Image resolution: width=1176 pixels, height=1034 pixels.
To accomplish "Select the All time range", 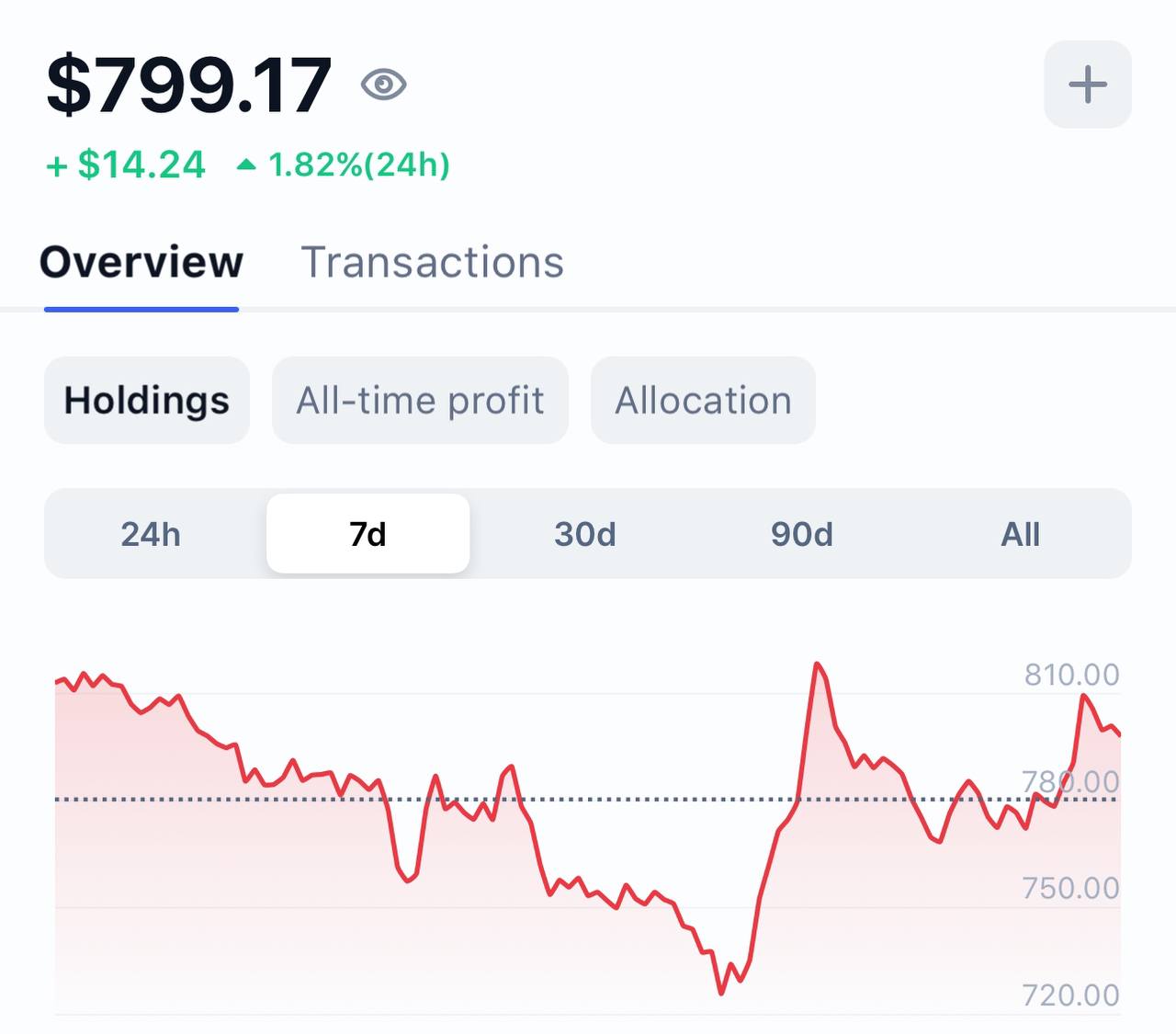I will [1020, 534].
